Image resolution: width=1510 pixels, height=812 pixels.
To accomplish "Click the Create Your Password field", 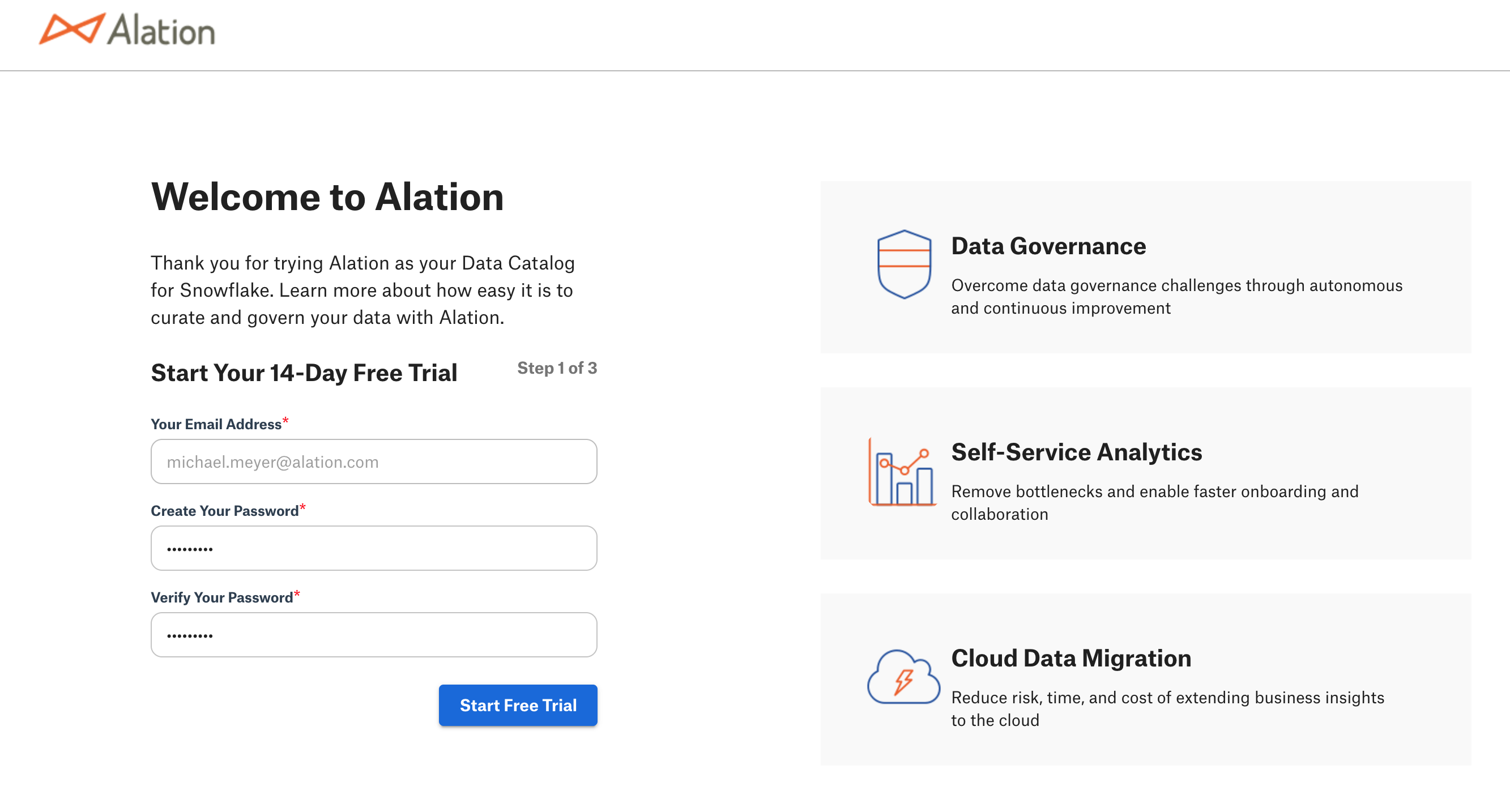I will tap(373, 548).
